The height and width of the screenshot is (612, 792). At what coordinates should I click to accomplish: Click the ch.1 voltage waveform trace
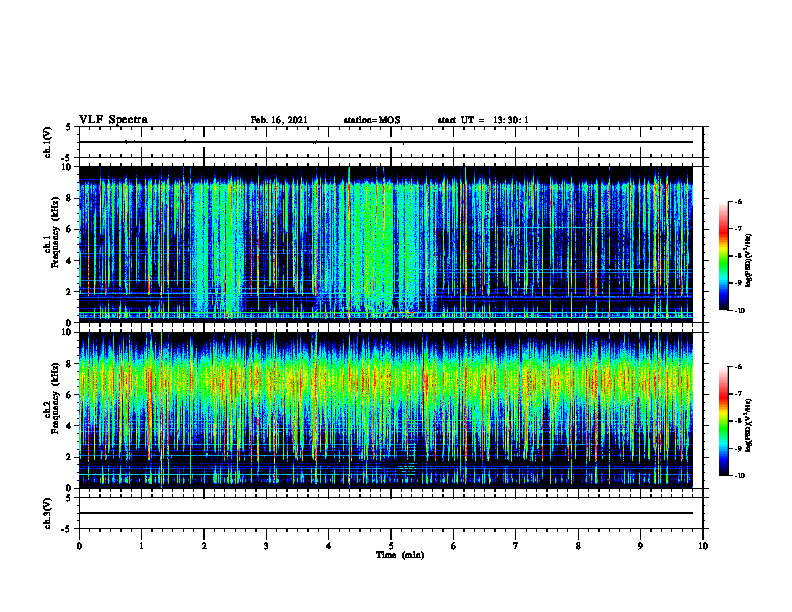pyautogui.click(x=386, y=142)
